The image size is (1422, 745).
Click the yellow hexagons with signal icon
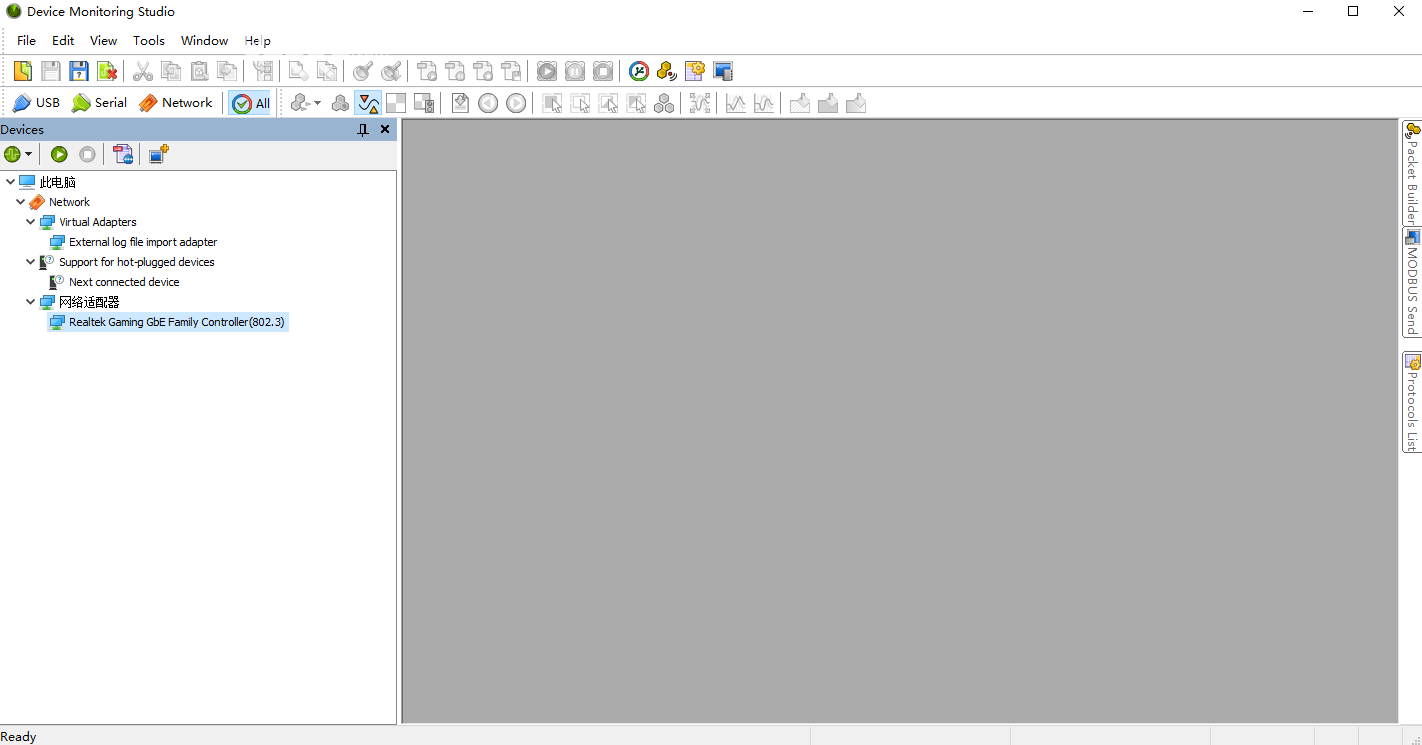(667, 71)
